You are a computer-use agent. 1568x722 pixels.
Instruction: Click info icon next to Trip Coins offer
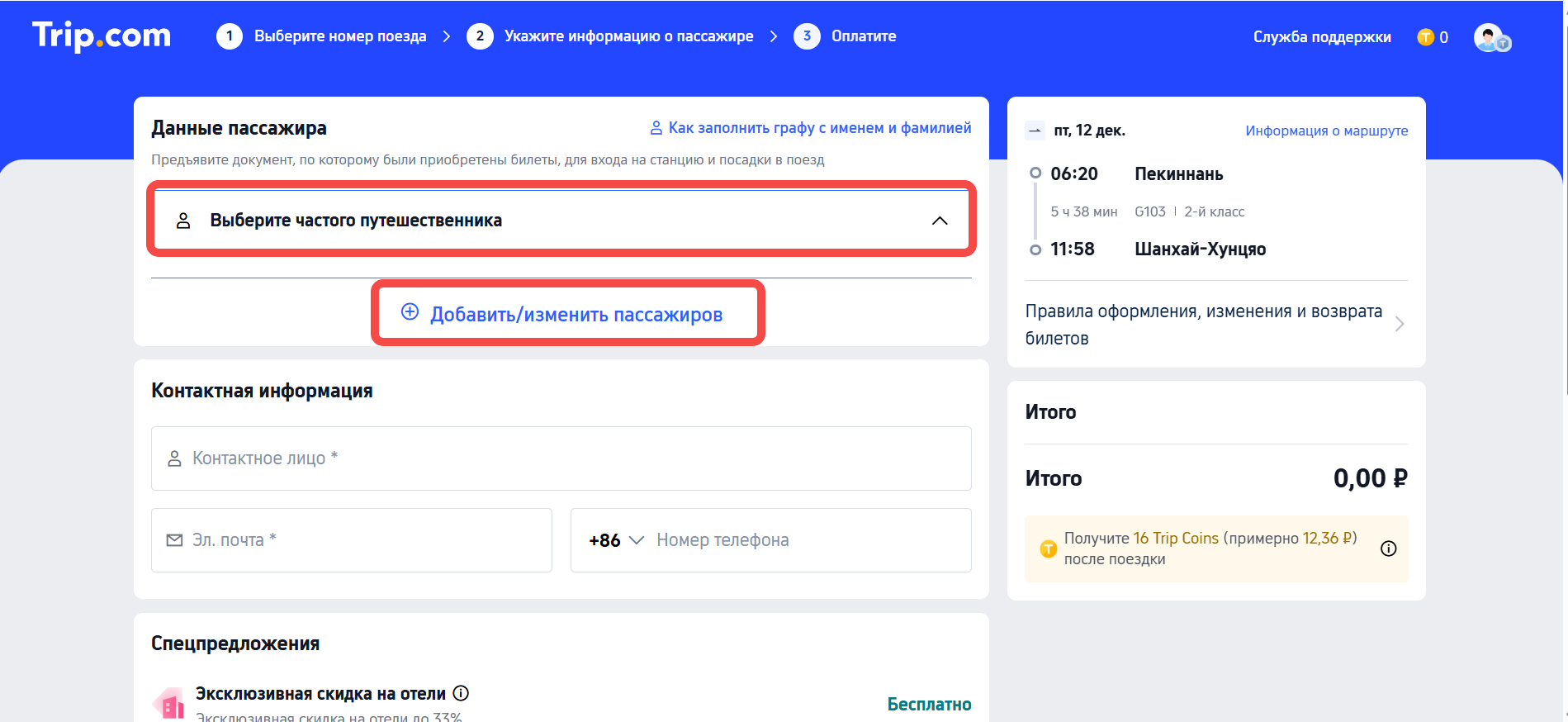[1388, 549]
